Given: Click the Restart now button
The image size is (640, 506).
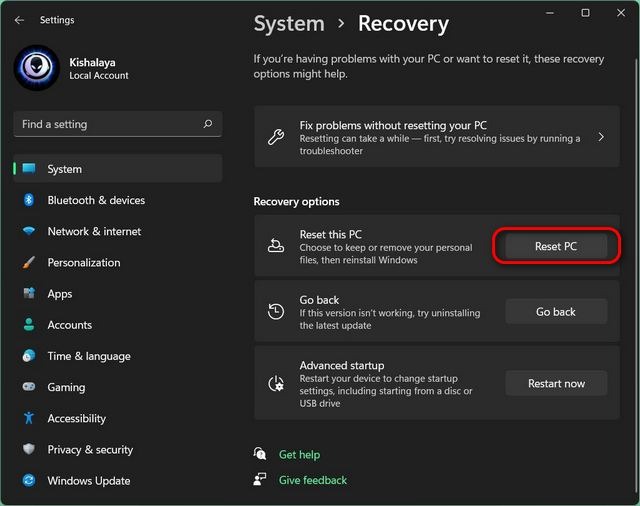Looking at the screenshot, I should 556,384.
